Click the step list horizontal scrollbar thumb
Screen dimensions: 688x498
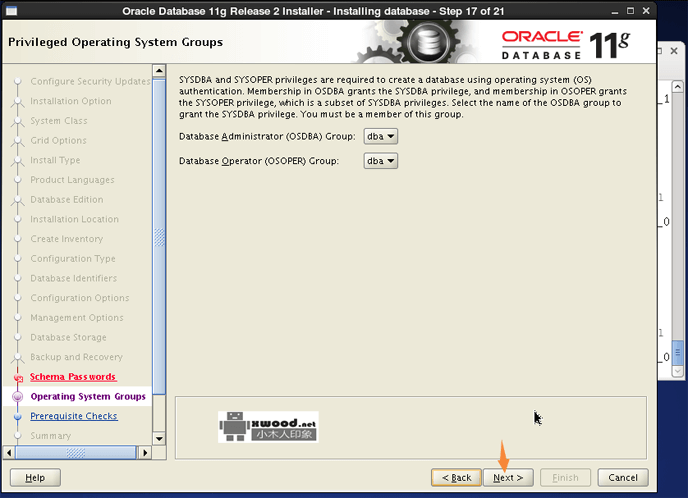coord(75,453)
